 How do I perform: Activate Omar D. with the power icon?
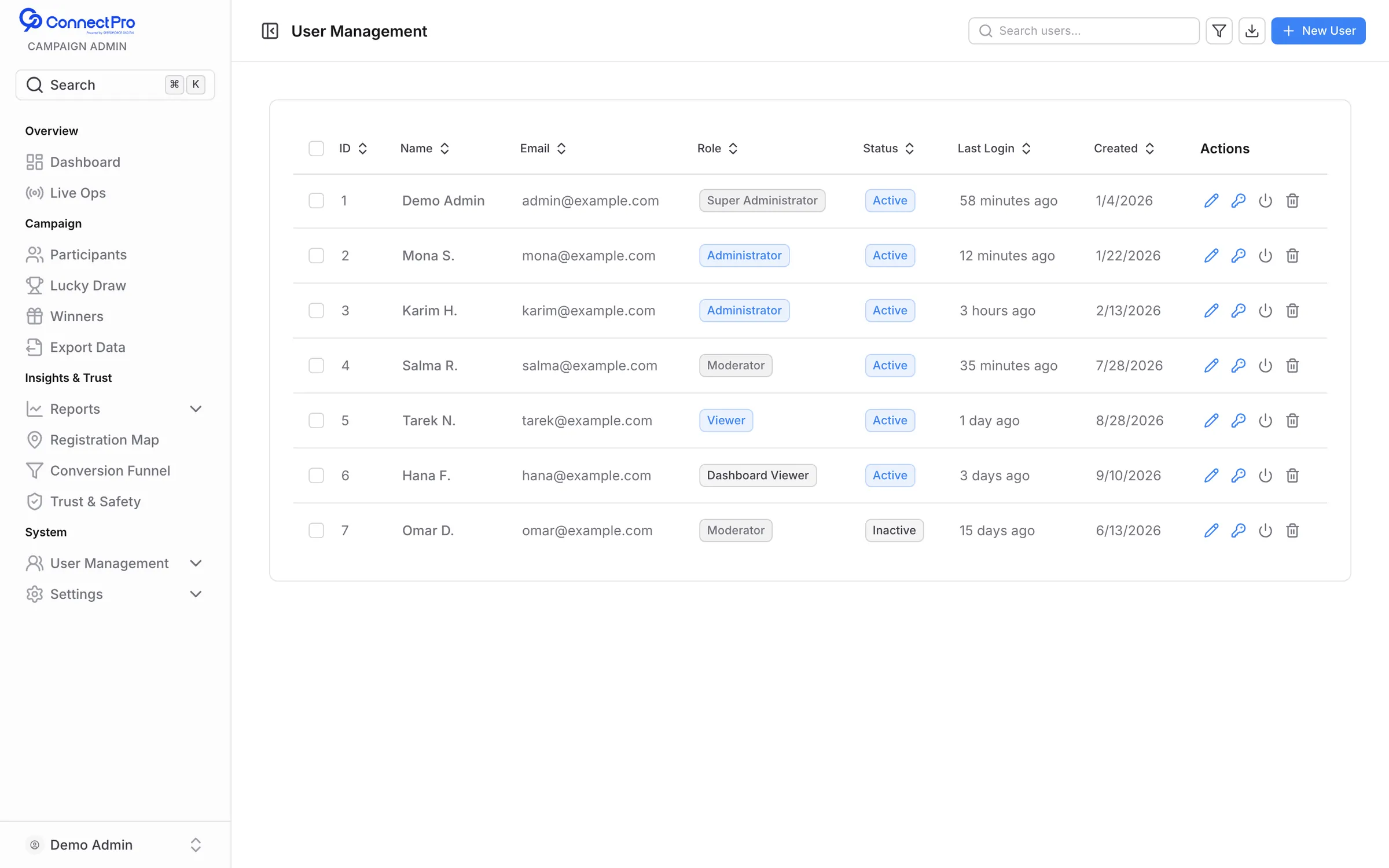click(1266, 531)
